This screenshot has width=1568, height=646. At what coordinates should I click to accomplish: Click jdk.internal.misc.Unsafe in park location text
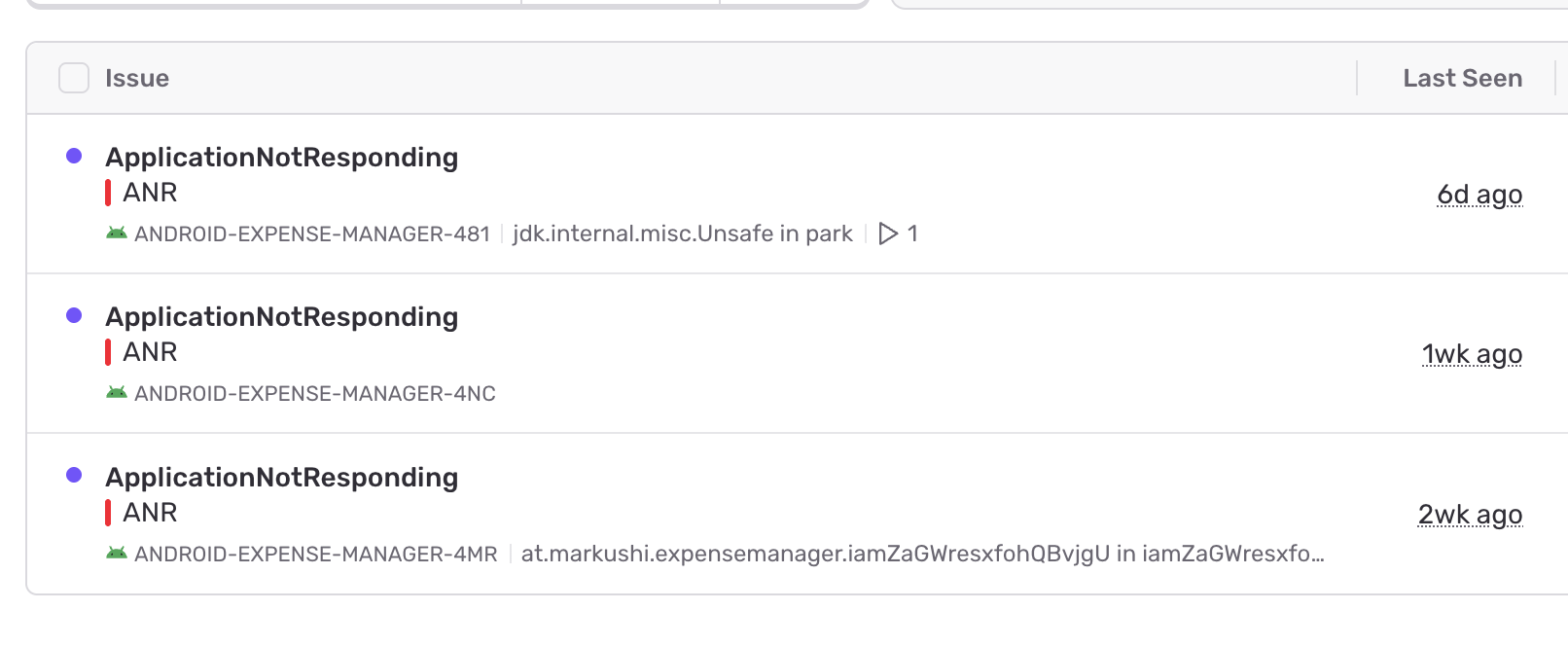coord(682,234)
